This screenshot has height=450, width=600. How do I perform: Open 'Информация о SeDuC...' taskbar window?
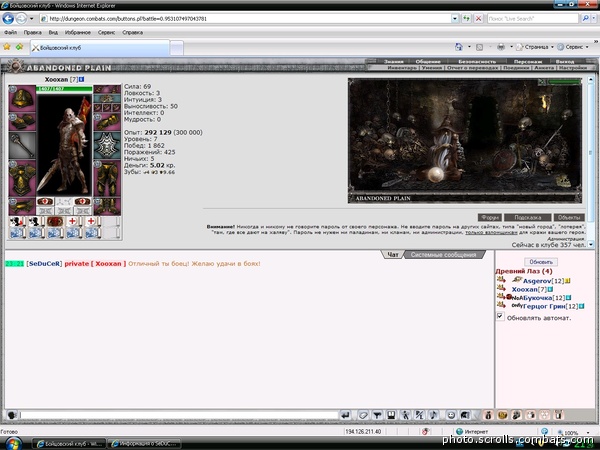pos(144,444)
